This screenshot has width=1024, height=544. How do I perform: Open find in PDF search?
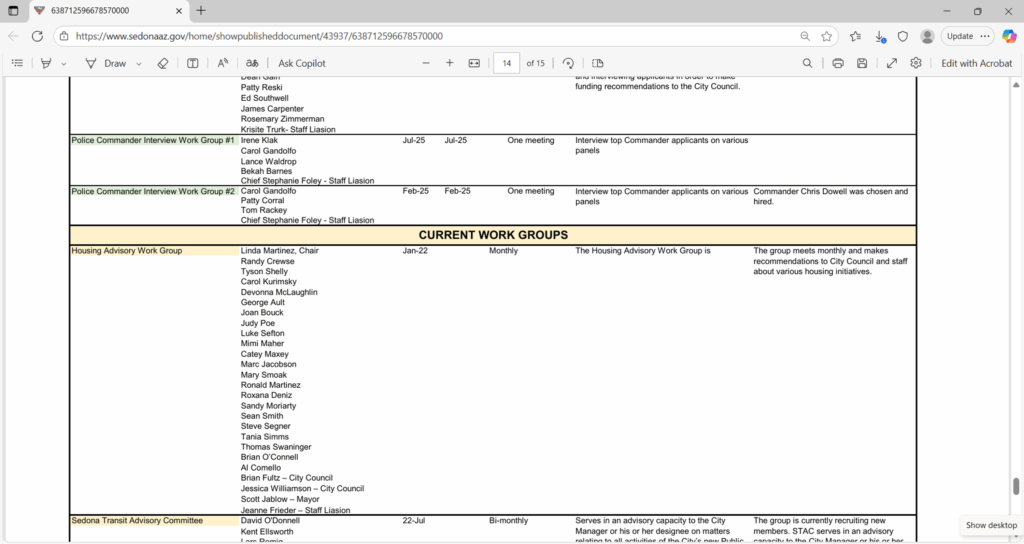807,63
